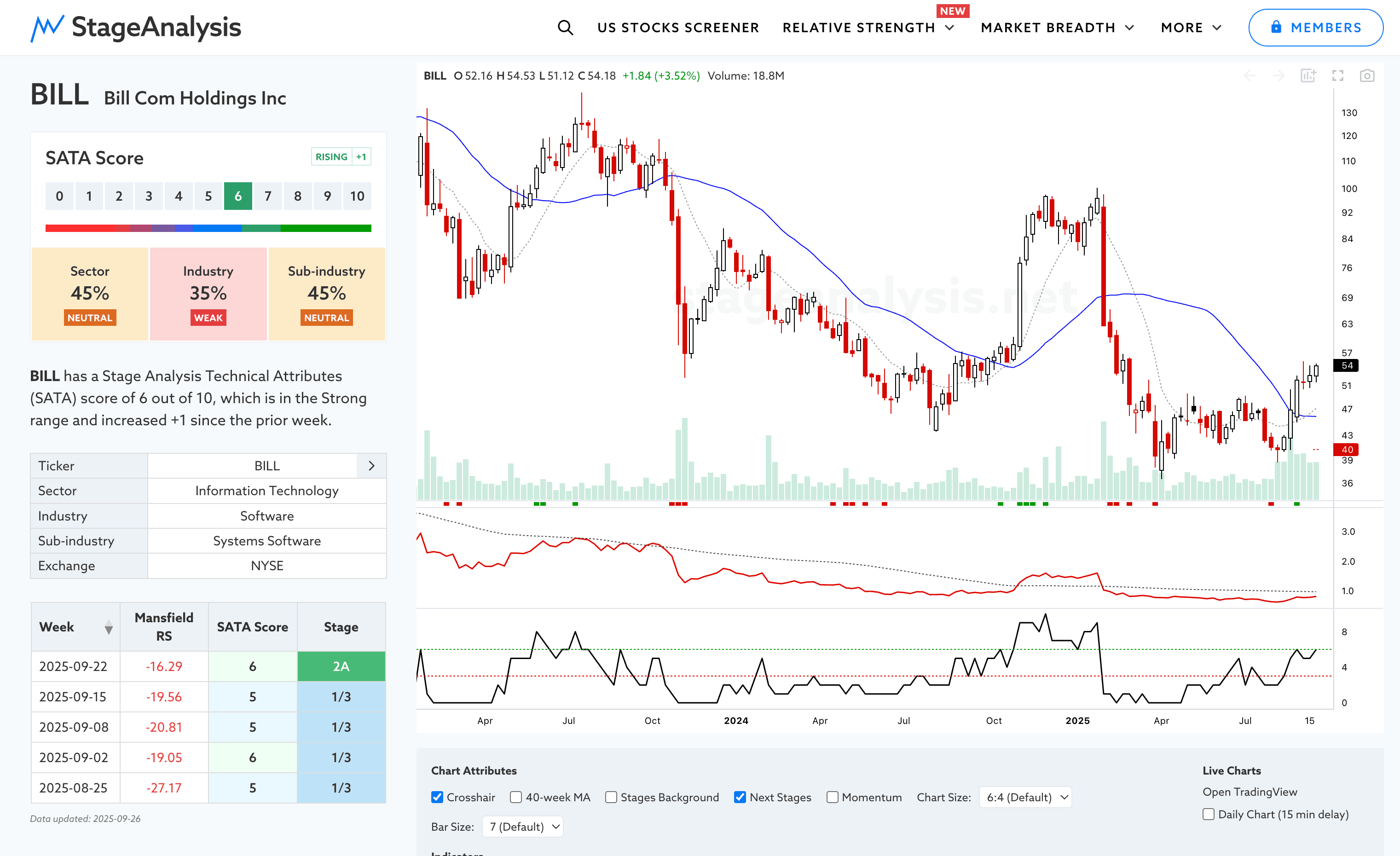Click the chart forward arrow icon
Viewport: 1400px width, 856px height.
pos(1279,75)
